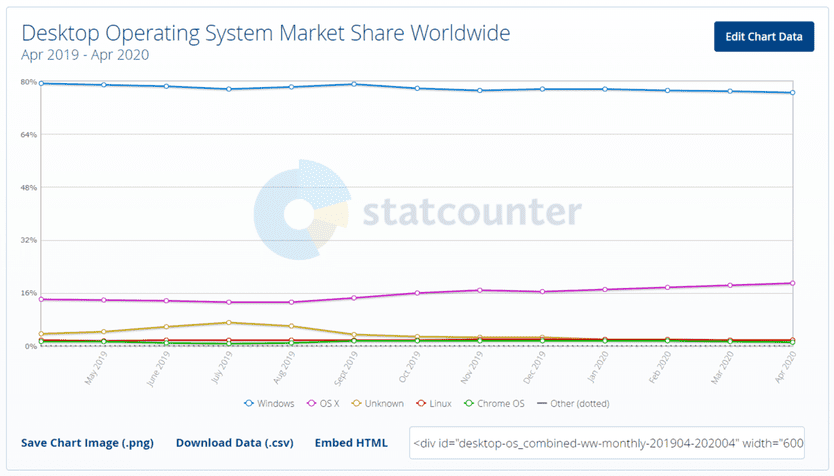Viewport: 834px width, 476px height.
Task: Select the Embed HTML link
Action: coord(351,442)
